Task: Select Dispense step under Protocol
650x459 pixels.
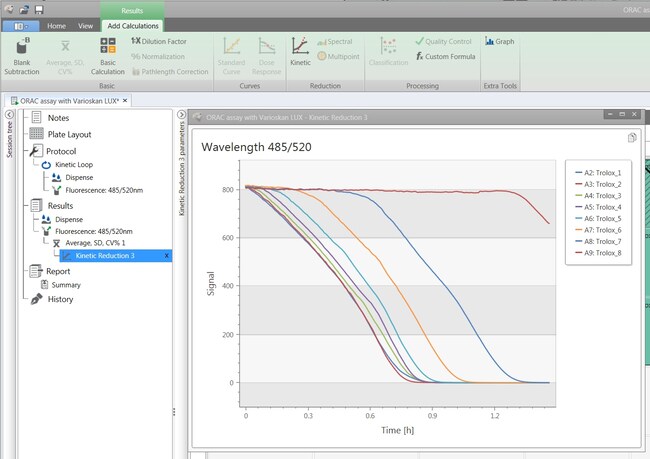Action: (x=79, y=177)
